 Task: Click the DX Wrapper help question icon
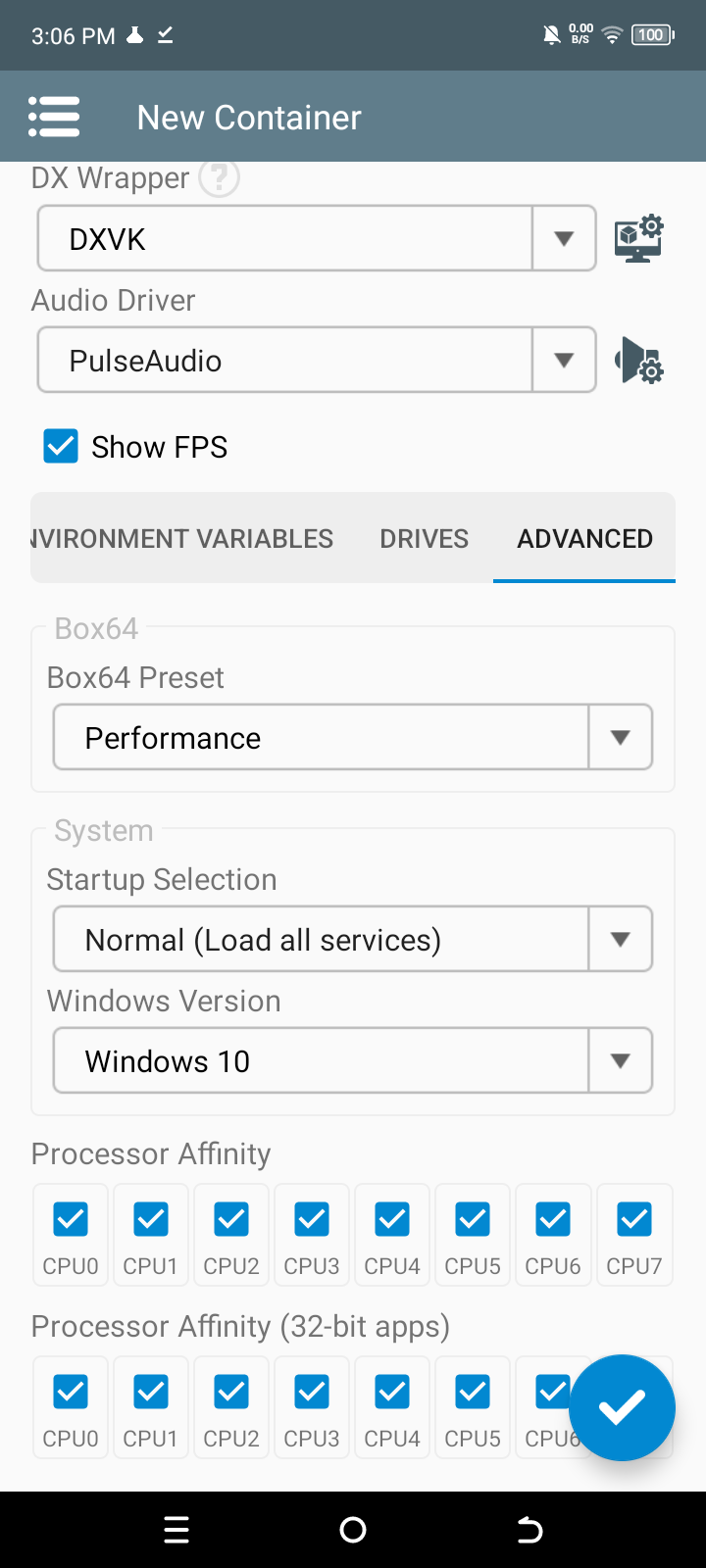[219, 177]
